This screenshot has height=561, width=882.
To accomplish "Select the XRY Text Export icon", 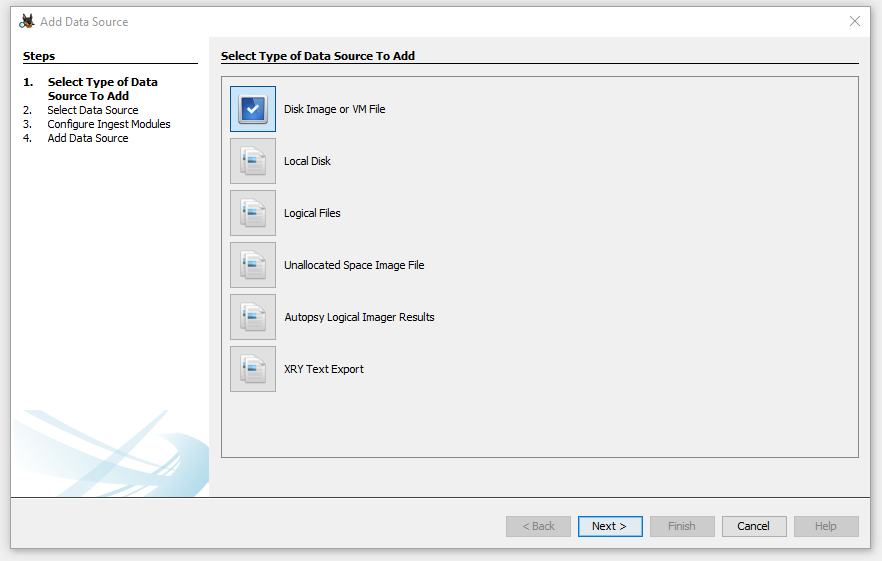I will 253,369.
